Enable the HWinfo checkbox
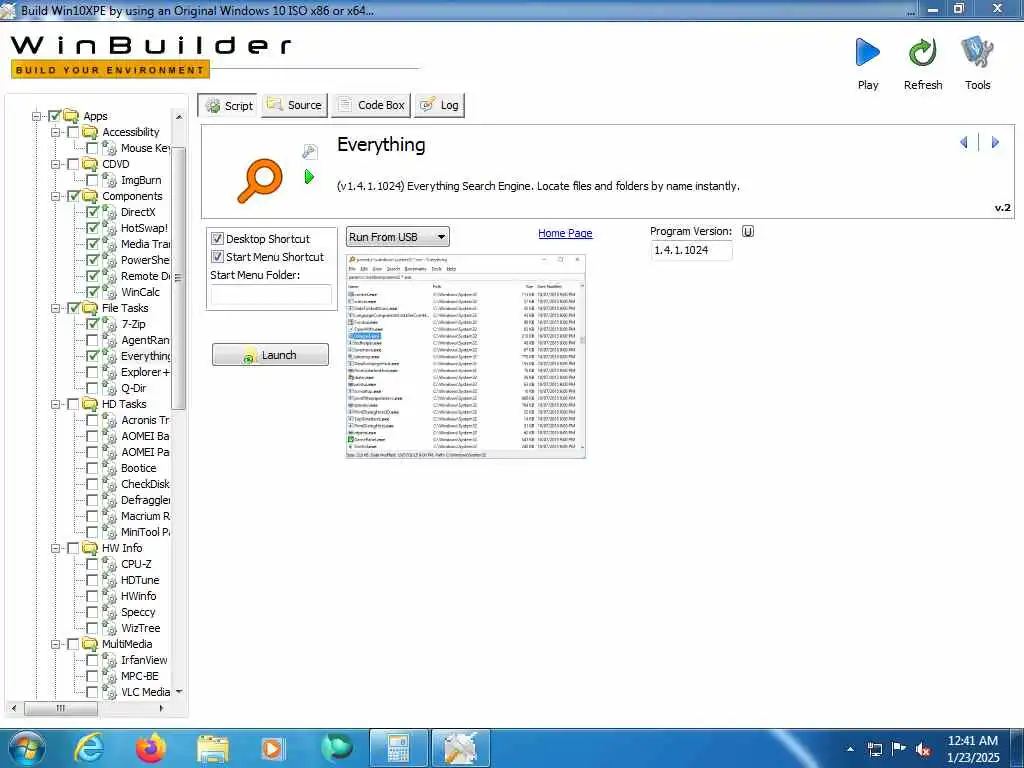 coord(93,596)
